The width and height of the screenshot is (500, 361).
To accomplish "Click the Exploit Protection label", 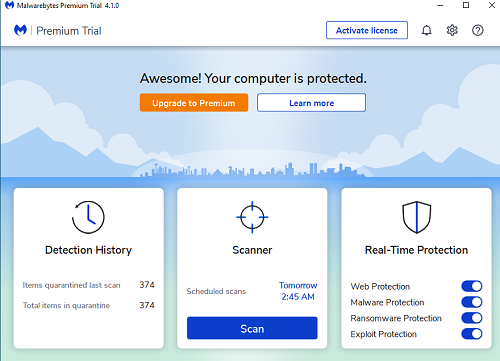I will tap(383, 334).
